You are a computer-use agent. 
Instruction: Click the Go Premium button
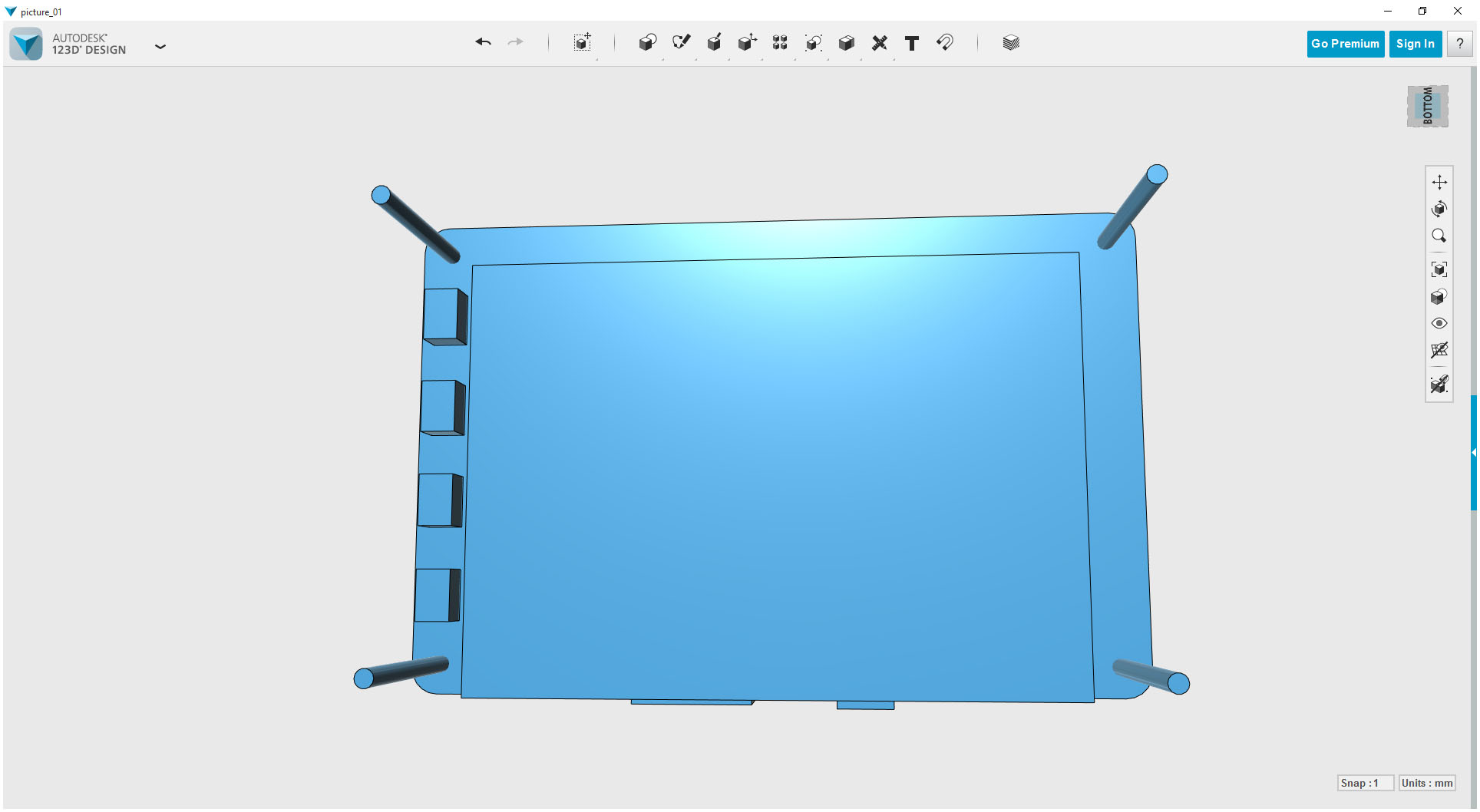(x=1345, y=43)
